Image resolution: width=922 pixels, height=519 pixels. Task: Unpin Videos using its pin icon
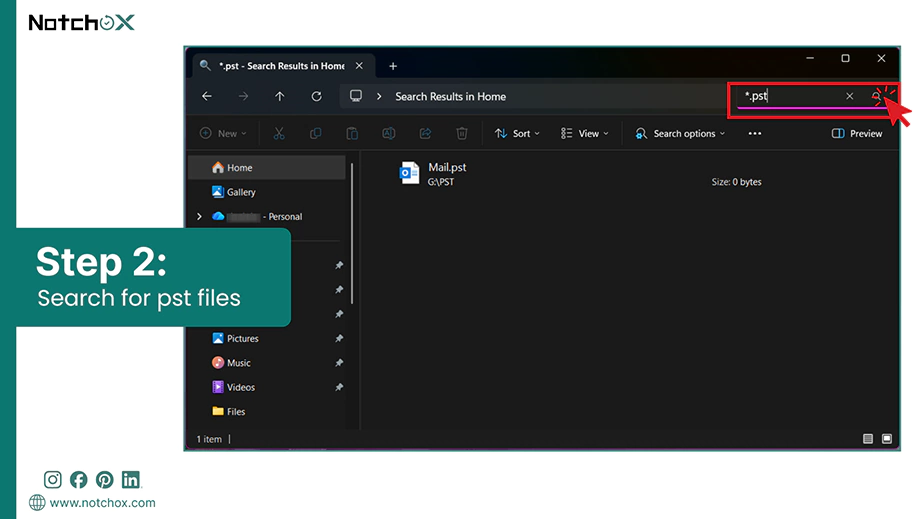coord(339,387)
